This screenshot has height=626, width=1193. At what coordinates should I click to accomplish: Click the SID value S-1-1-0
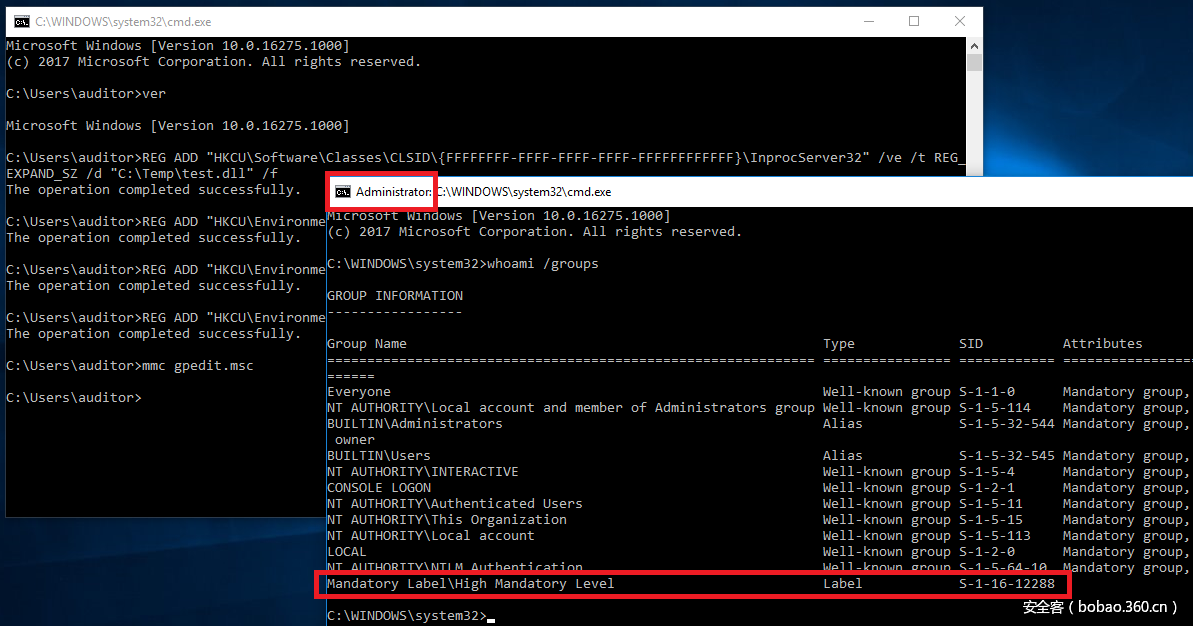pos(987,392)
